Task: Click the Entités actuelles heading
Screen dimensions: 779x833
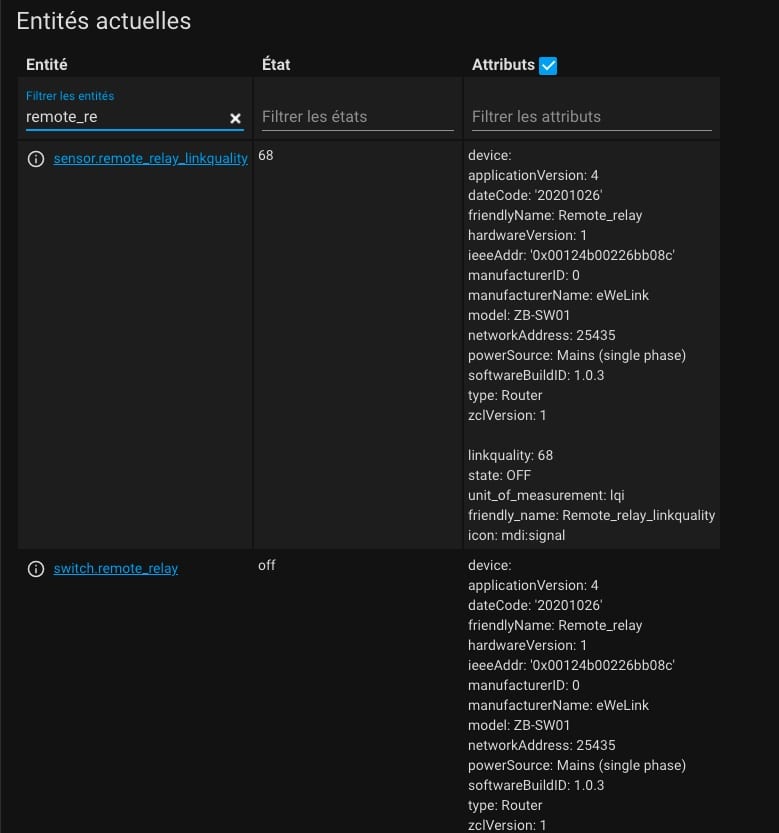Action: click(104, 21)
